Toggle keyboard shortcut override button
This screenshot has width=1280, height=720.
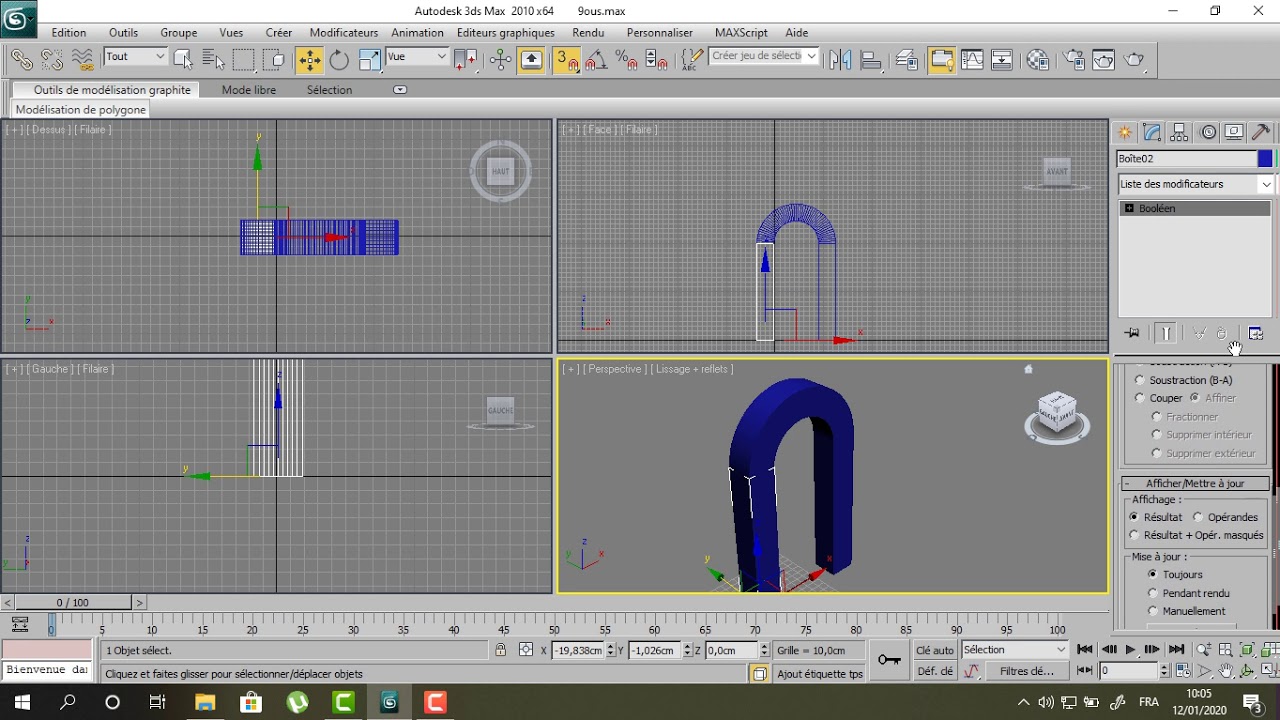pyautogui.click(x=532, y=60)
